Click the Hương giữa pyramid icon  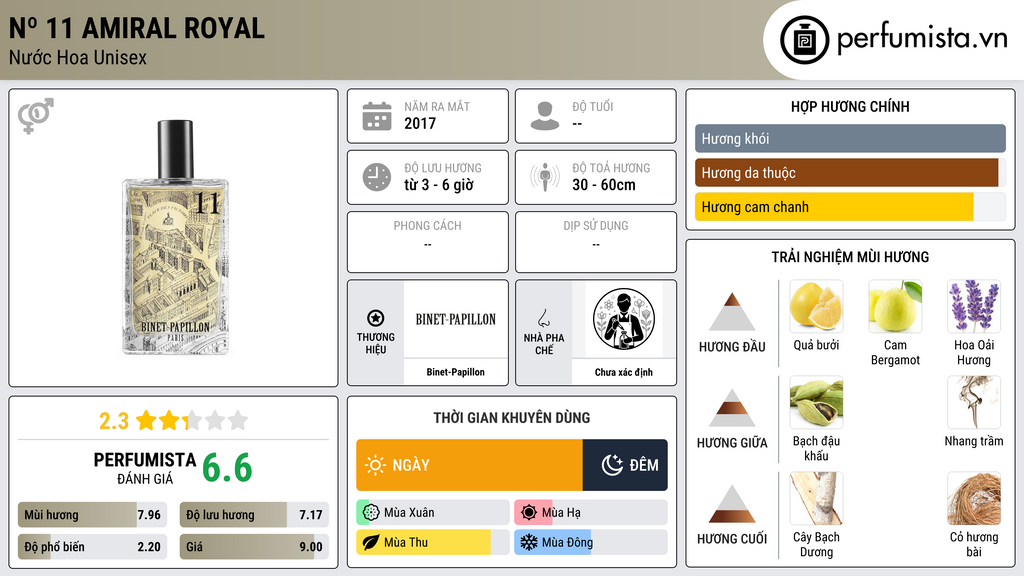[x=732, y=408]
